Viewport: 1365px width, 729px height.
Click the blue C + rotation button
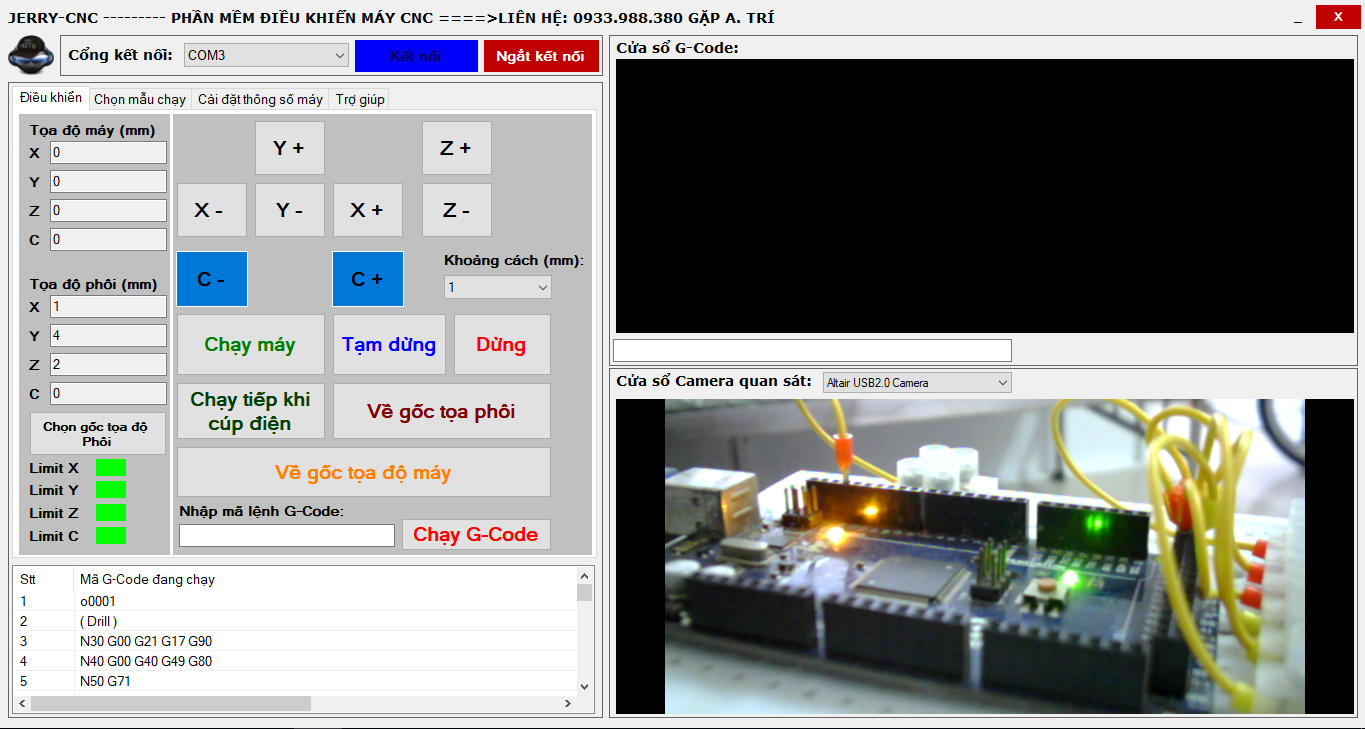367,279
